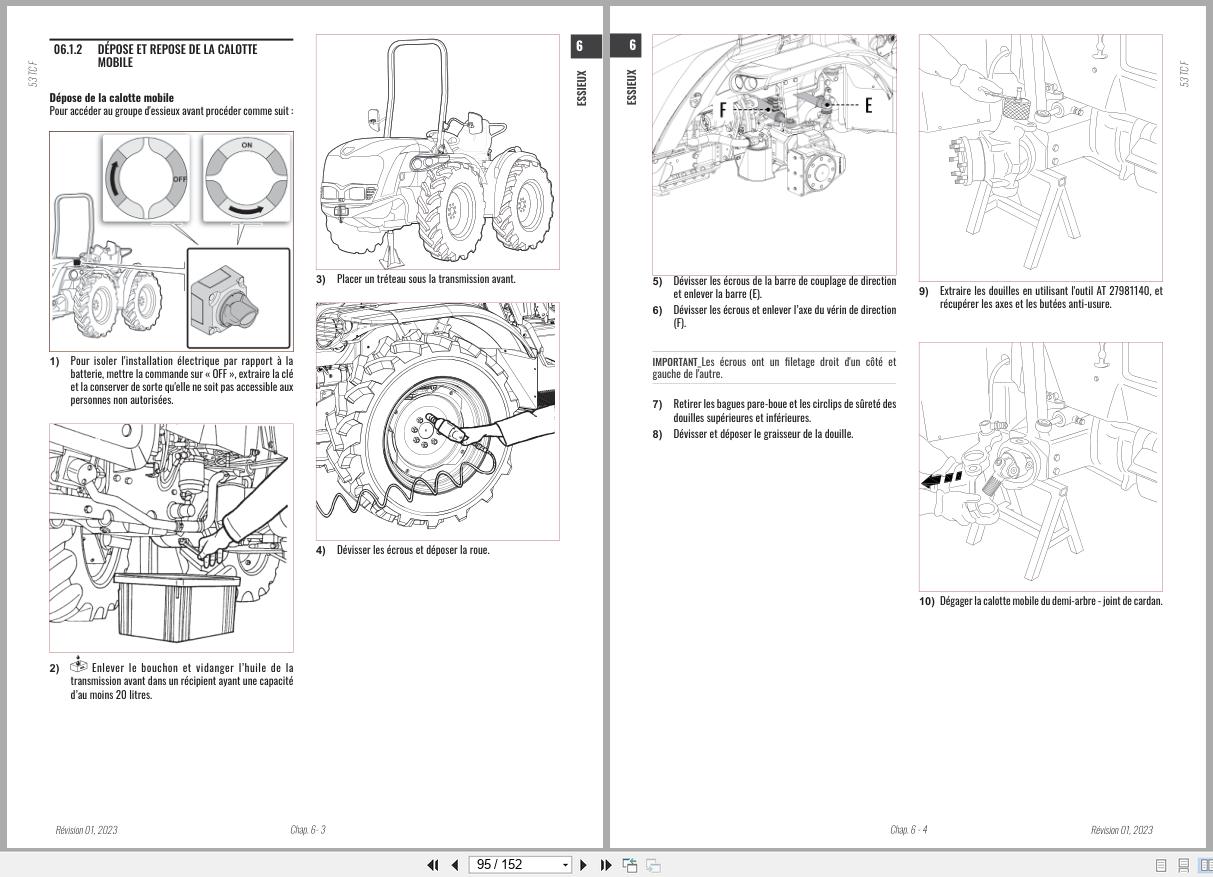Click the mobile cap removal illustration with arrow
1213x877 pixels.
[x=1041, y=467]
